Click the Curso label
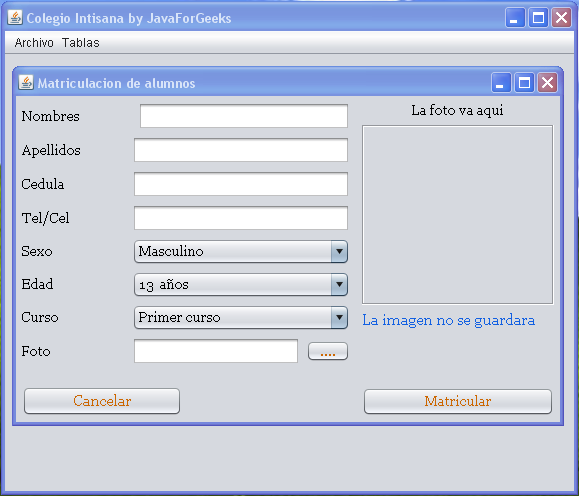Image resolution: width=579 pixels, height=496 pixels. [40, 317]
